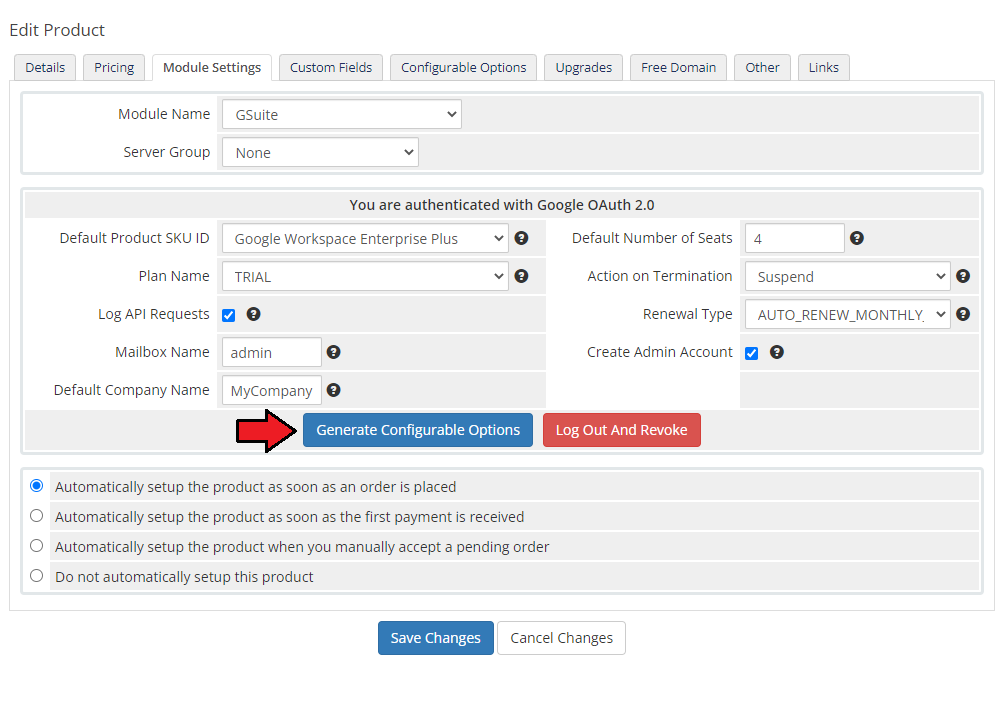Go to the Upgrades tab
The width and height of the screenshot is (998, 702).
click(584, 67)
